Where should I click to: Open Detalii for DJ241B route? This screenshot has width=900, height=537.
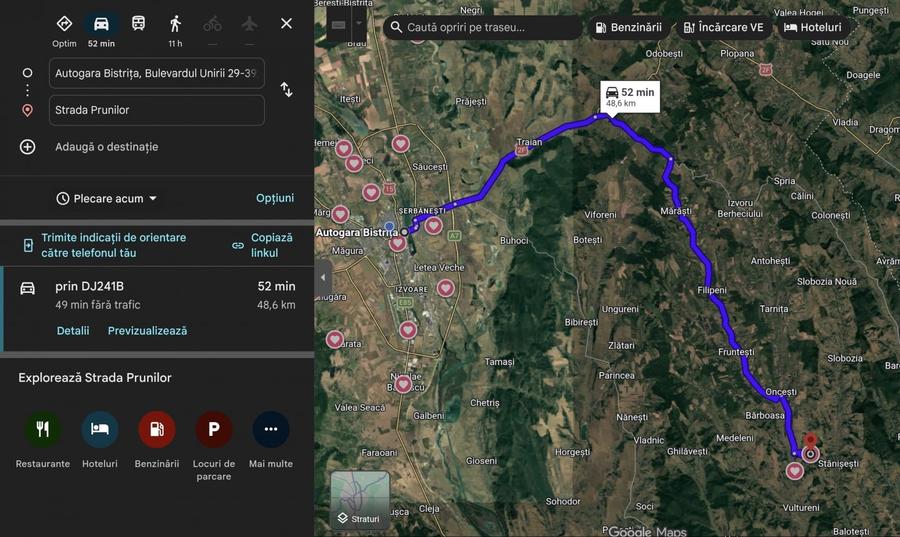[x=73, y=330]
